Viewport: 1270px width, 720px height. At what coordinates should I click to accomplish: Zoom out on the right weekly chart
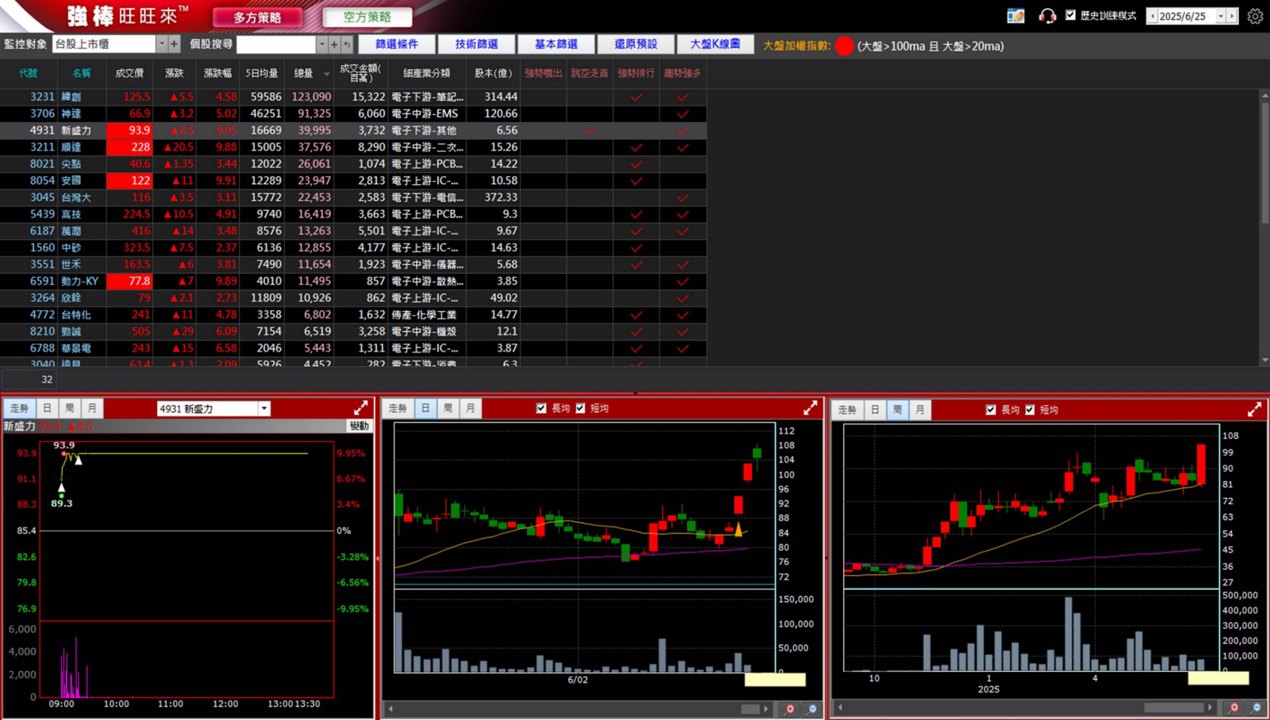click(x=1257, y=708)
